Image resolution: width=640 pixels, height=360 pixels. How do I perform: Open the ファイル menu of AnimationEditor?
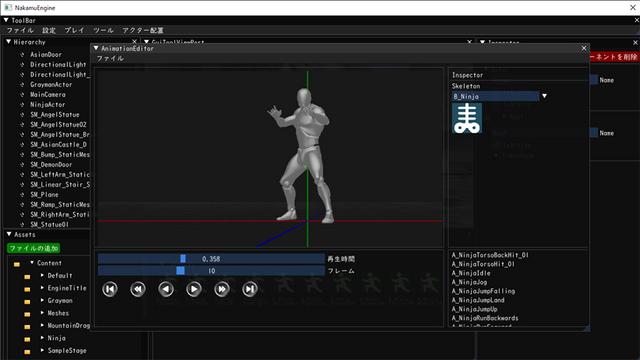110,58
